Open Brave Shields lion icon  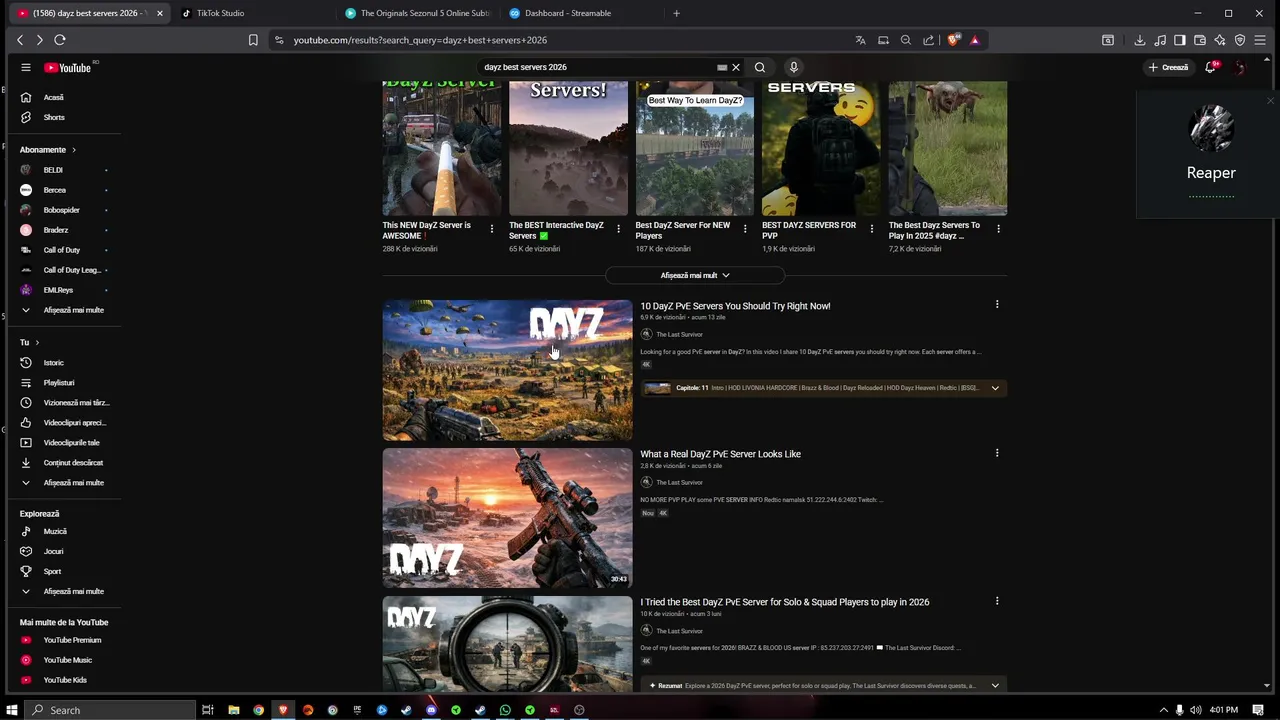click(953, 40)
